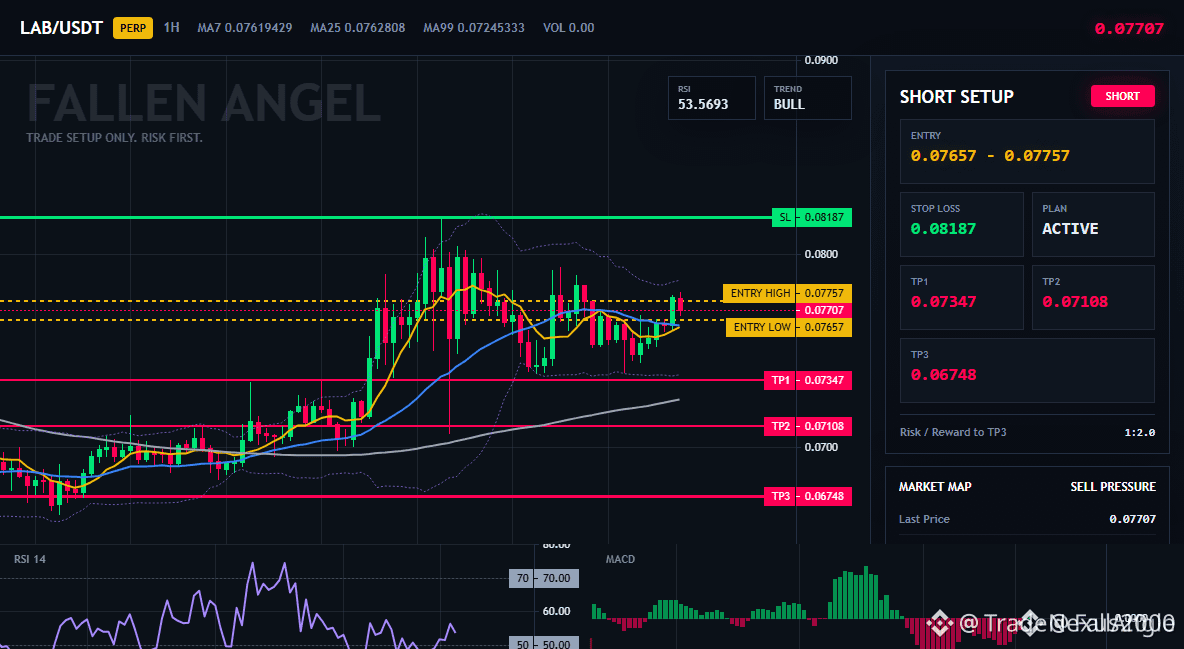Screen dimensions: 1184x649
Task: Click the Last Price value 0.07707
Action: coord(1132,519)
